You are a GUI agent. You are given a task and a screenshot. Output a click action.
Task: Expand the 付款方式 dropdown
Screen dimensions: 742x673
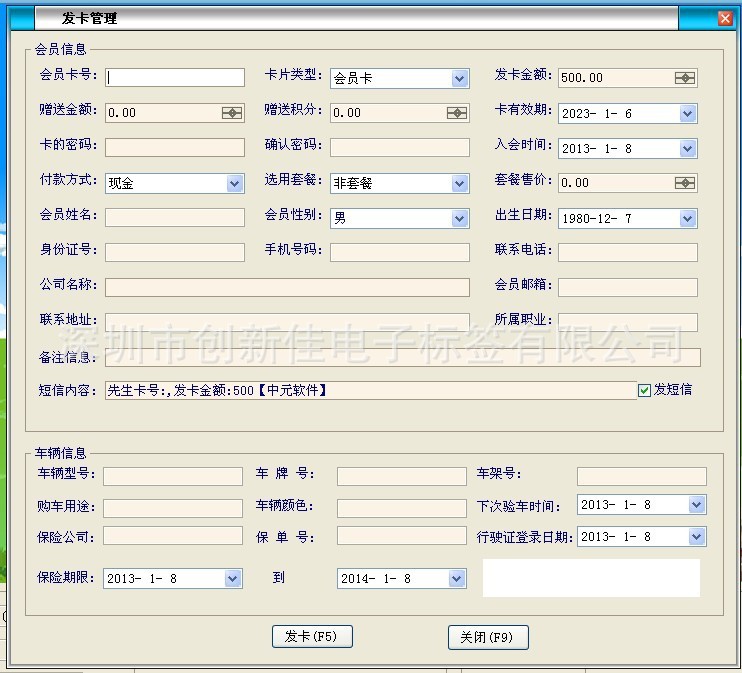pyautogui.click(x=234, y=184)
